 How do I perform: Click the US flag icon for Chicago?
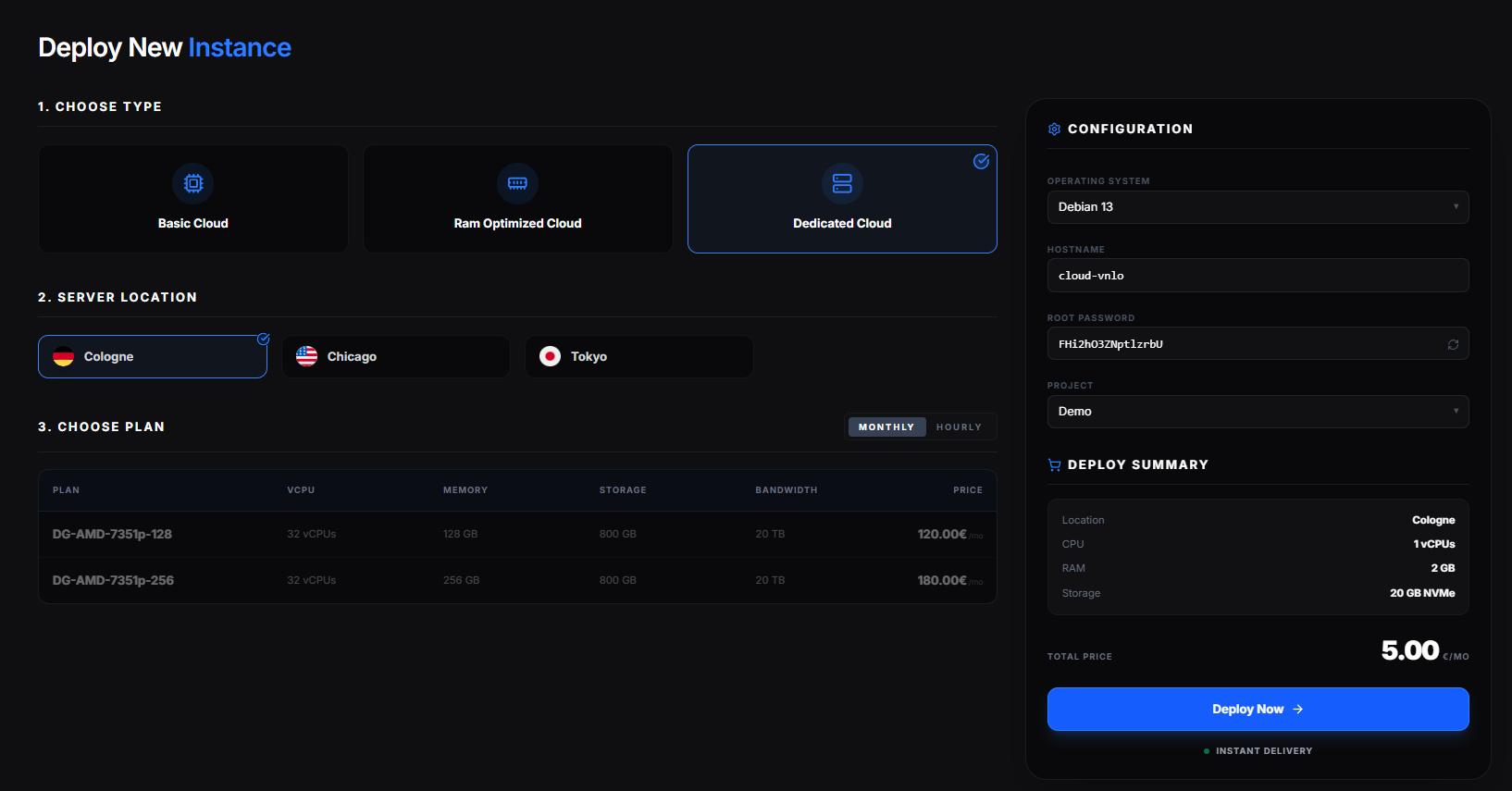click(x=306, y=356)
